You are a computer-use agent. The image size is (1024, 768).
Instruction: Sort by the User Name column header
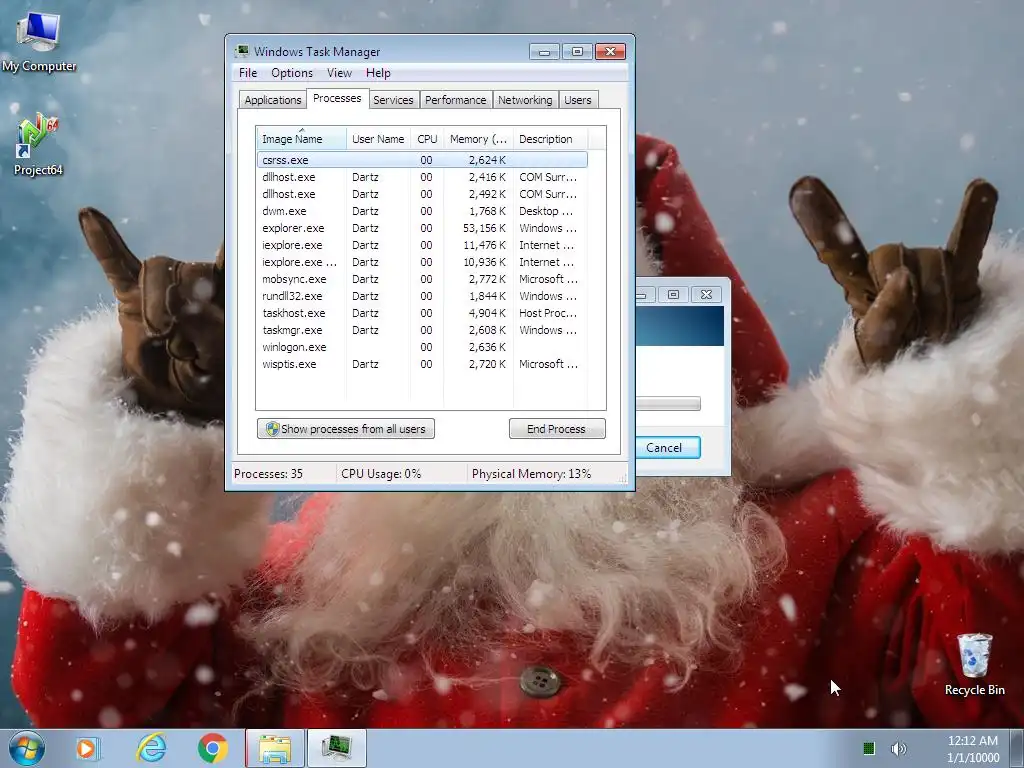click(x=378, y=138)
